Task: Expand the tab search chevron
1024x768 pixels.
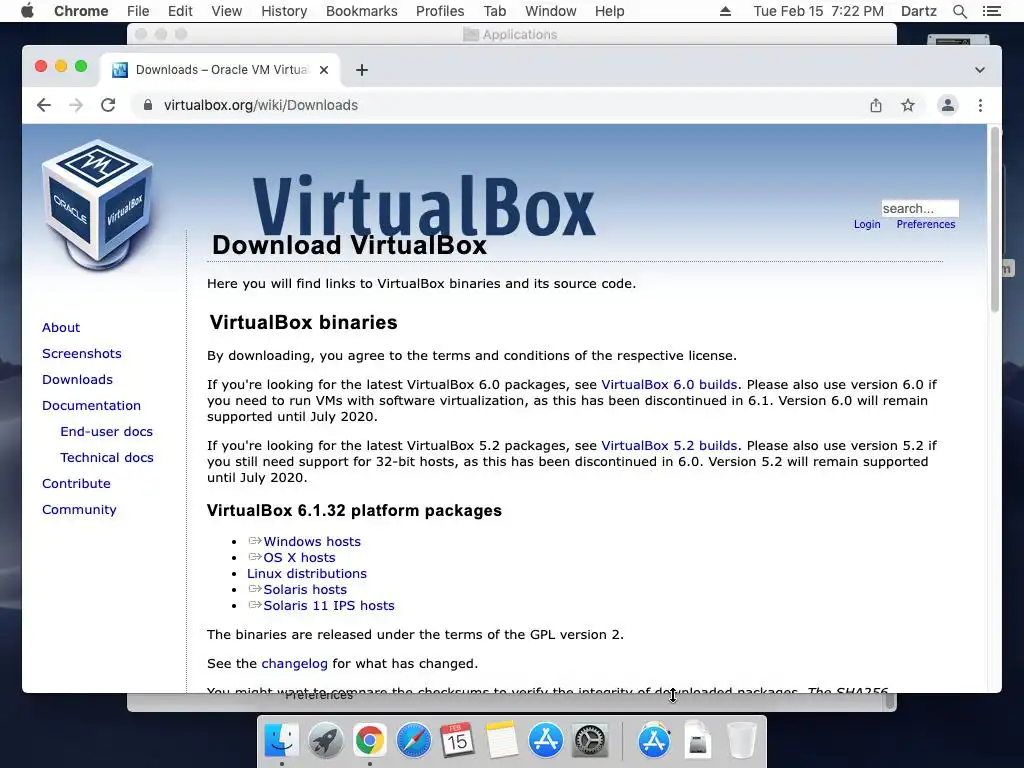Action: 980,70
